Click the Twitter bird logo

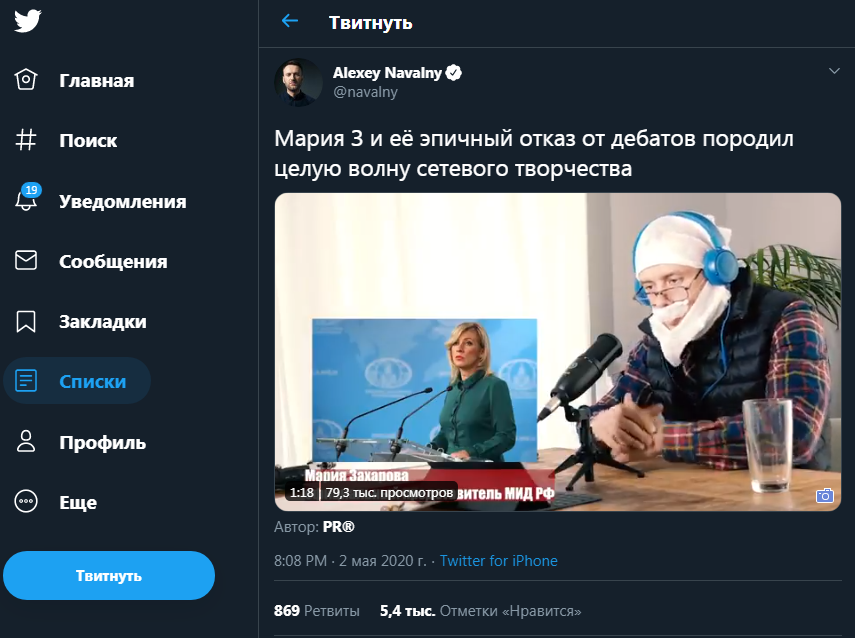coord(28,22)
